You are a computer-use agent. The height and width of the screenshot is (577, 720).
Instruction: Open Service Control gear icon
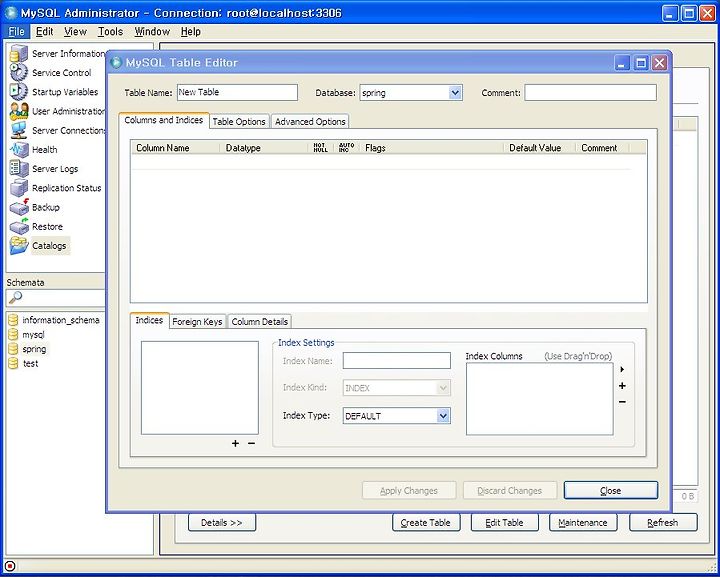click(x=19, y=73)
